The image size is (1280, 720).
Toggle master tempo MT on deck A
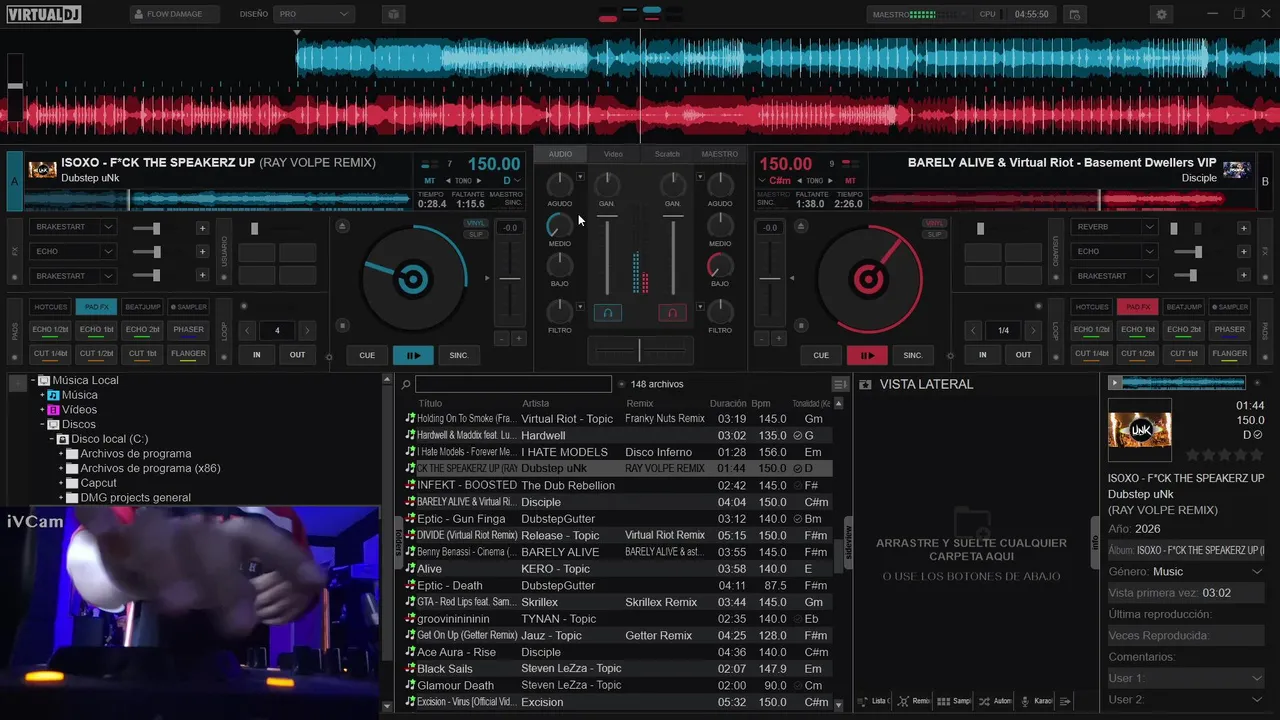coord(430,181)
